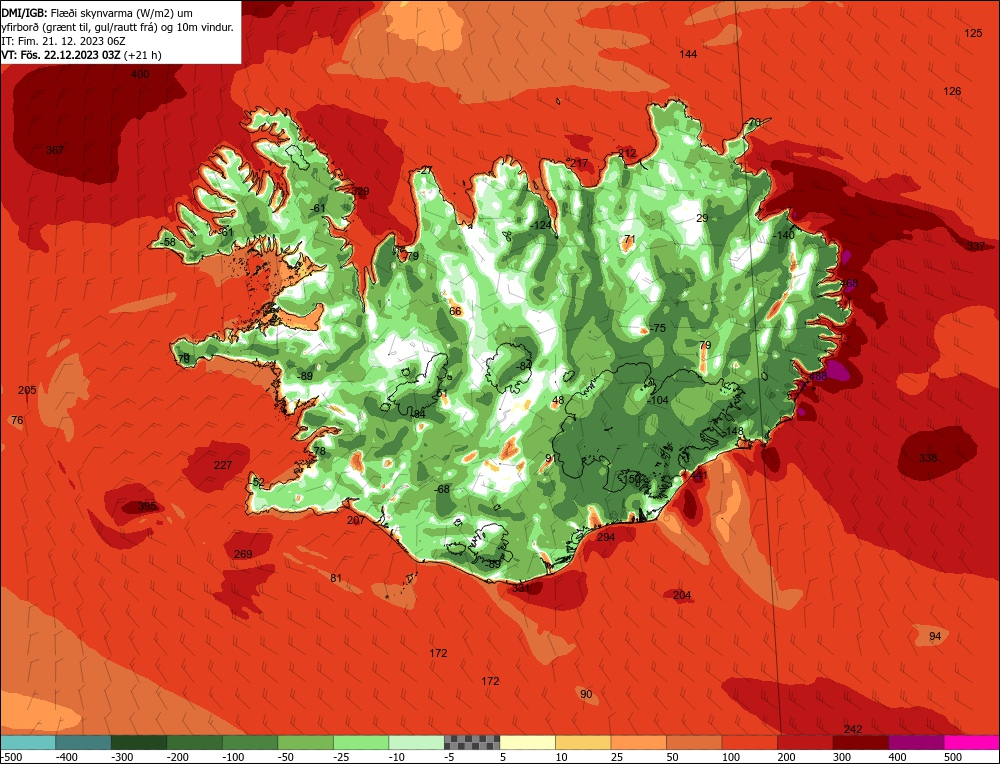
Task: Click the legend swatch between 200 and 300
Action: click(x=805, y=742)
